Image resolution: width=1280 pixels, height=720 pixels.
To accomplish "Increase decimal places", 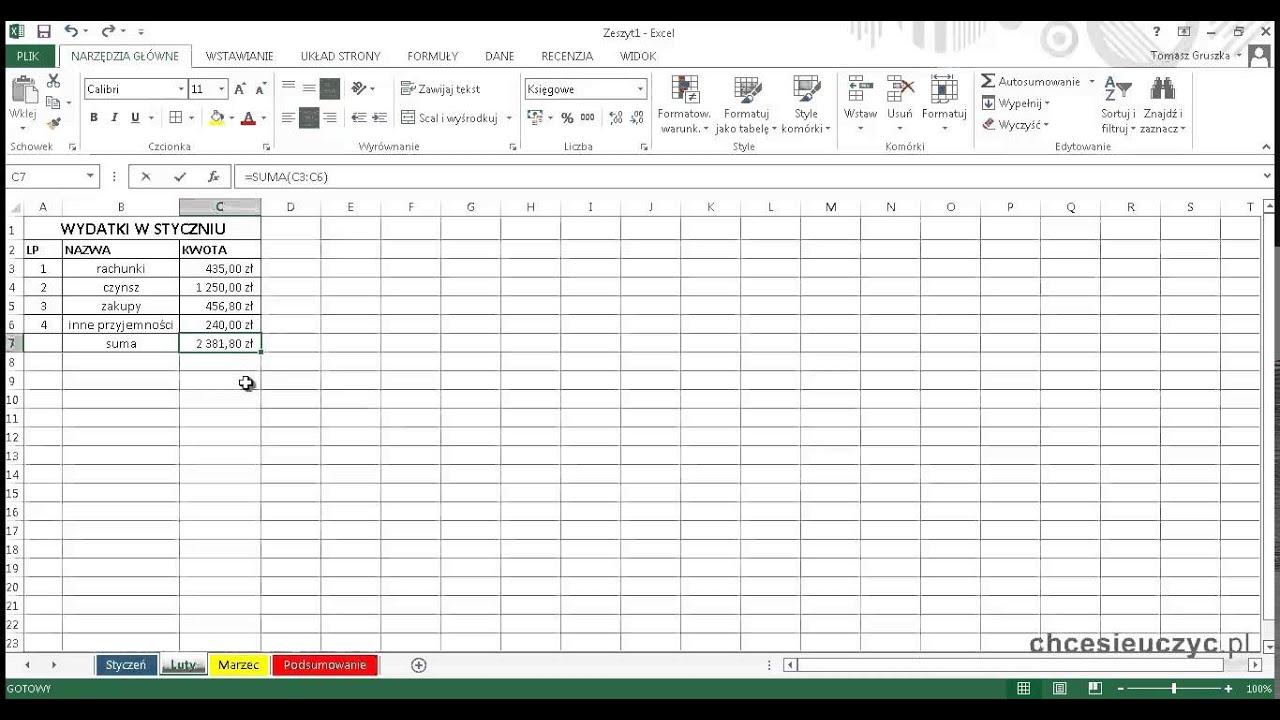I will (x=615, y=118).
